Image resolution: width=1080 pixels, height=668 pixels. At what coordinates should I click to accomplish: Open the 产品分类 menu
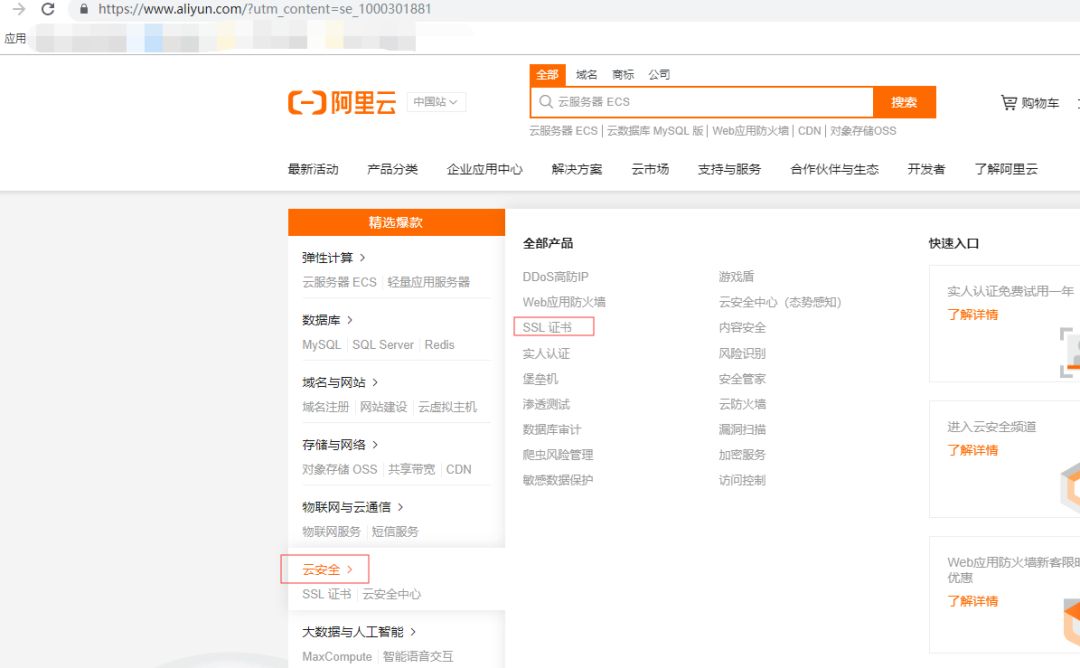pos(393,169)
